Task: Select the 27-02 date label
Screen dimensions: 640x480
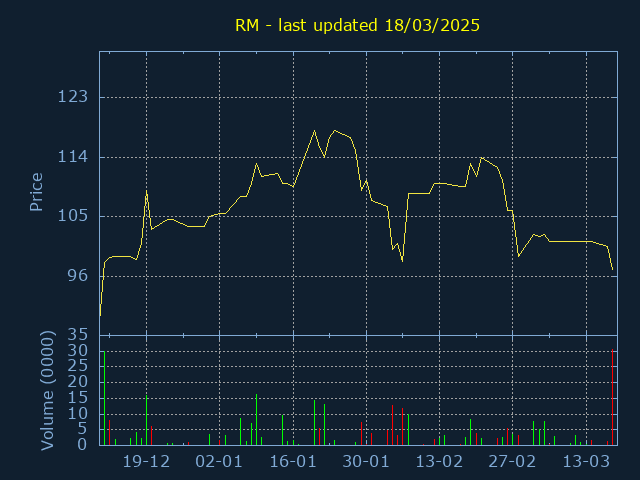Action: (512, 462)
